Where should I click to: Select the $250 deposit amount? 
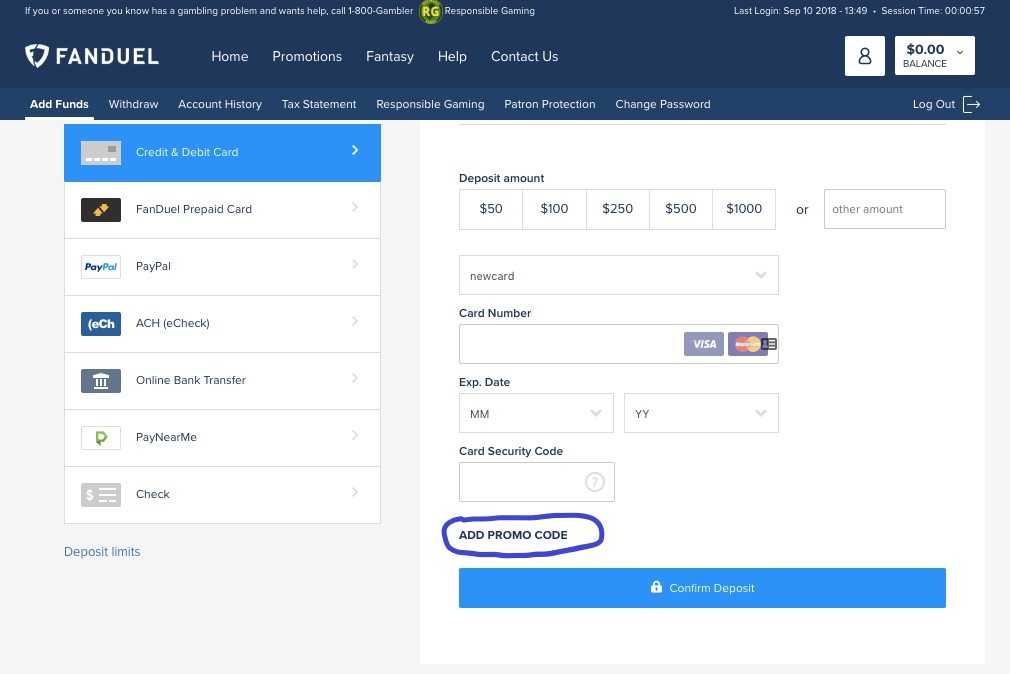(x=617, y=209)
